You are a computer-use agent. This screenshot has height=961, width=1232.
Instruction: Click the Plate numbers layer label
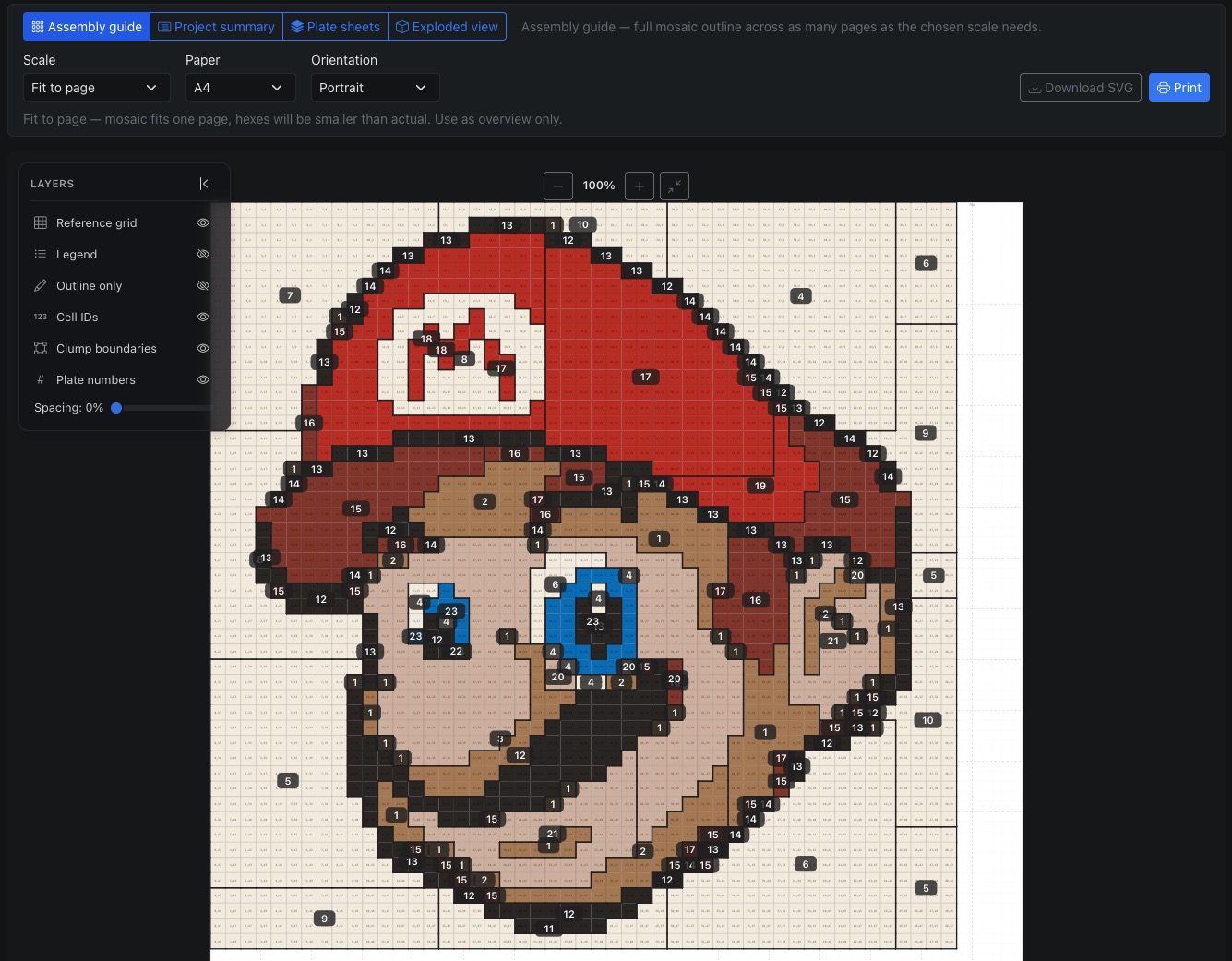[95, 379]
